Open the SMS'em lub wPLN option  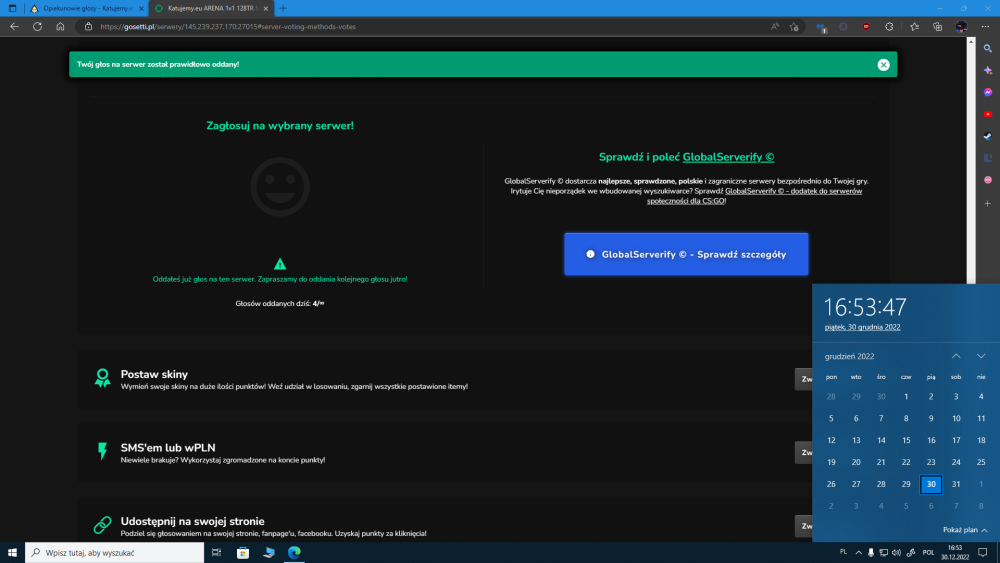point(168,448)
